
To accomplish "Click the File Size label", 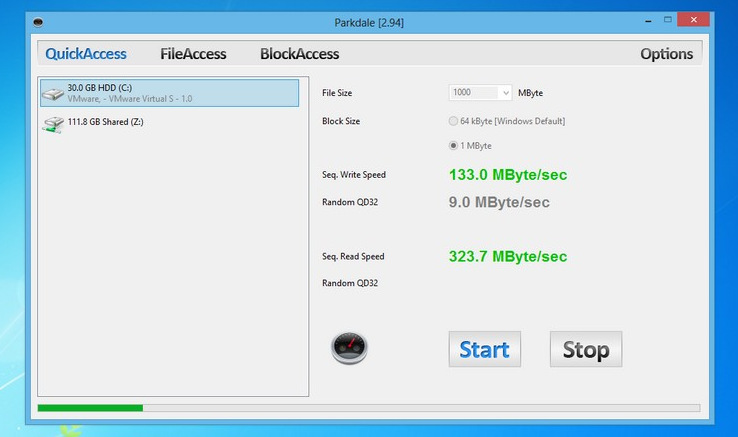I will 337,93.
